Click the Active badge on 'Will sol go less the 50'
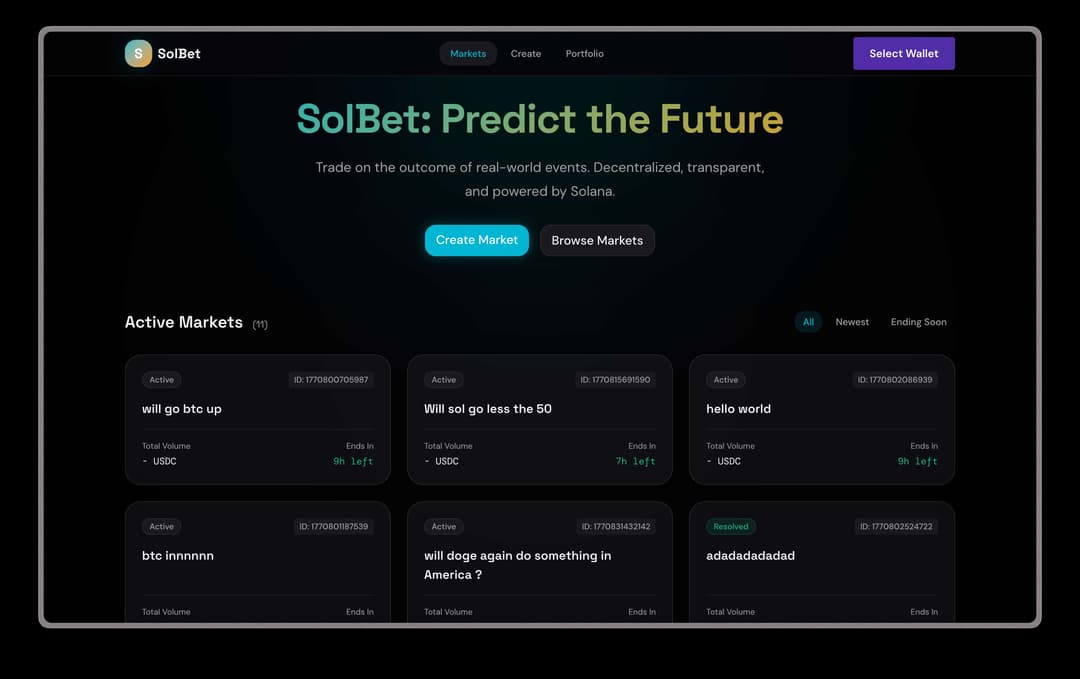Screen dimensions: 1080x679 [443, 380]
